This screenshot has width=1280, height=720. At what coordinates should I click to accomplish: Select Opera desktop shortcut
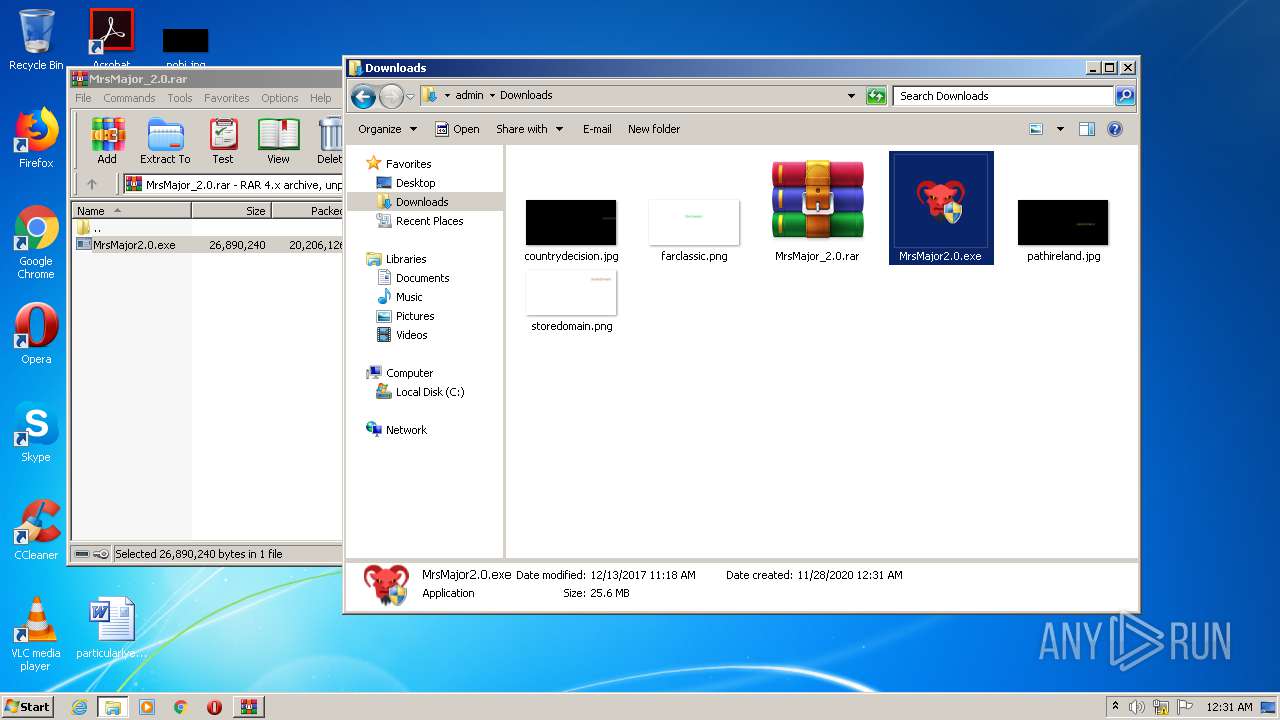pos(36,334)
